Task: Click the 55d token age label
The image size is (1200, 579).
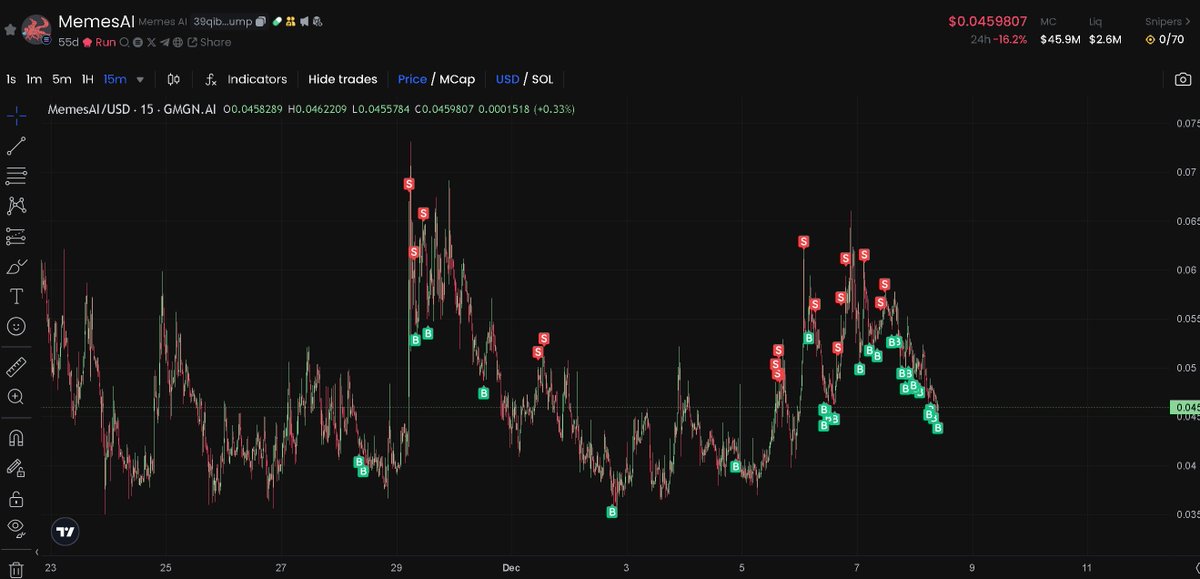Action: pos(69,42)
